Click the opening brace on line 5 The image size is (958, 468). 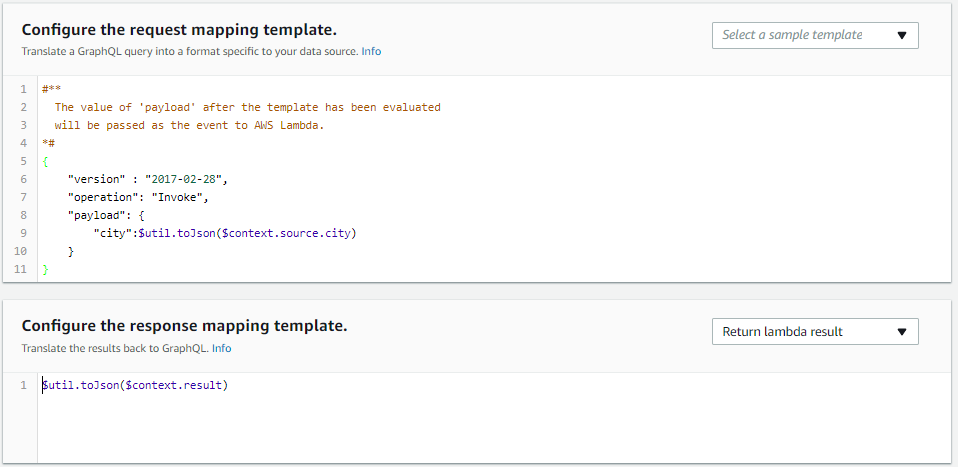point(45,161)
